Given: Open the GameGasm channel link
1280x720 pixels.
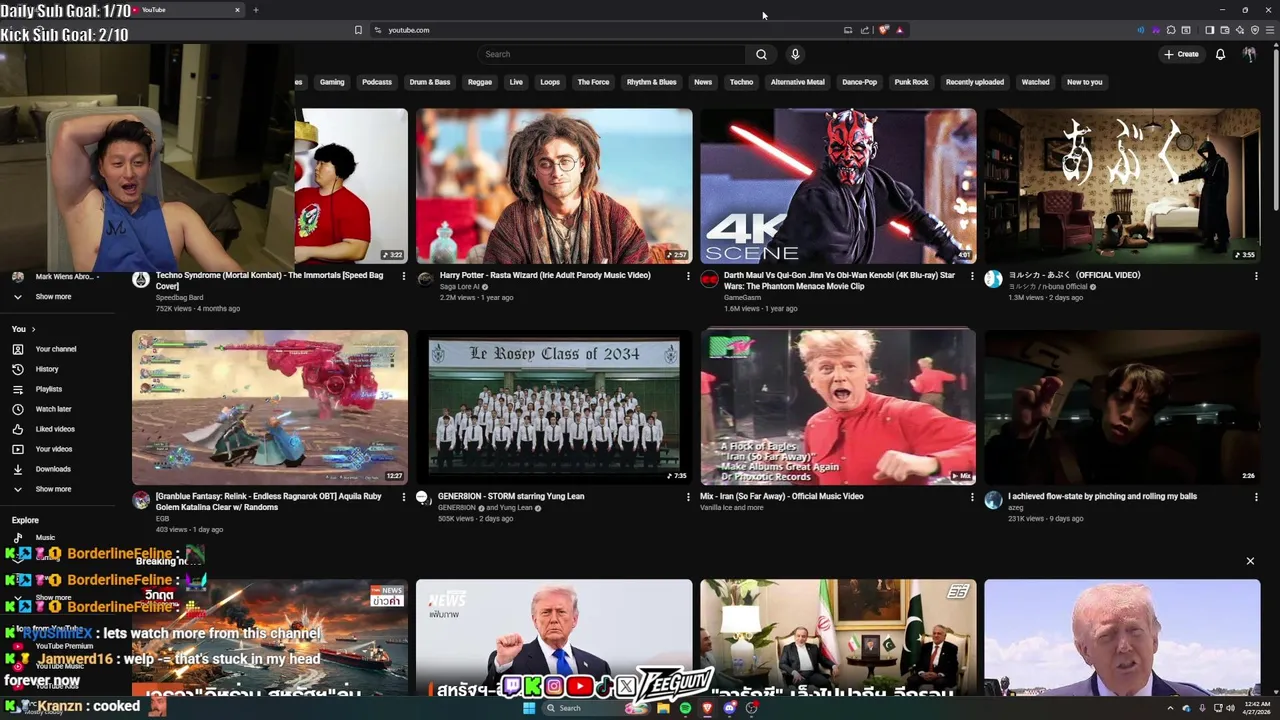Looking at the screenshot, I should click(x=742, y=298).
